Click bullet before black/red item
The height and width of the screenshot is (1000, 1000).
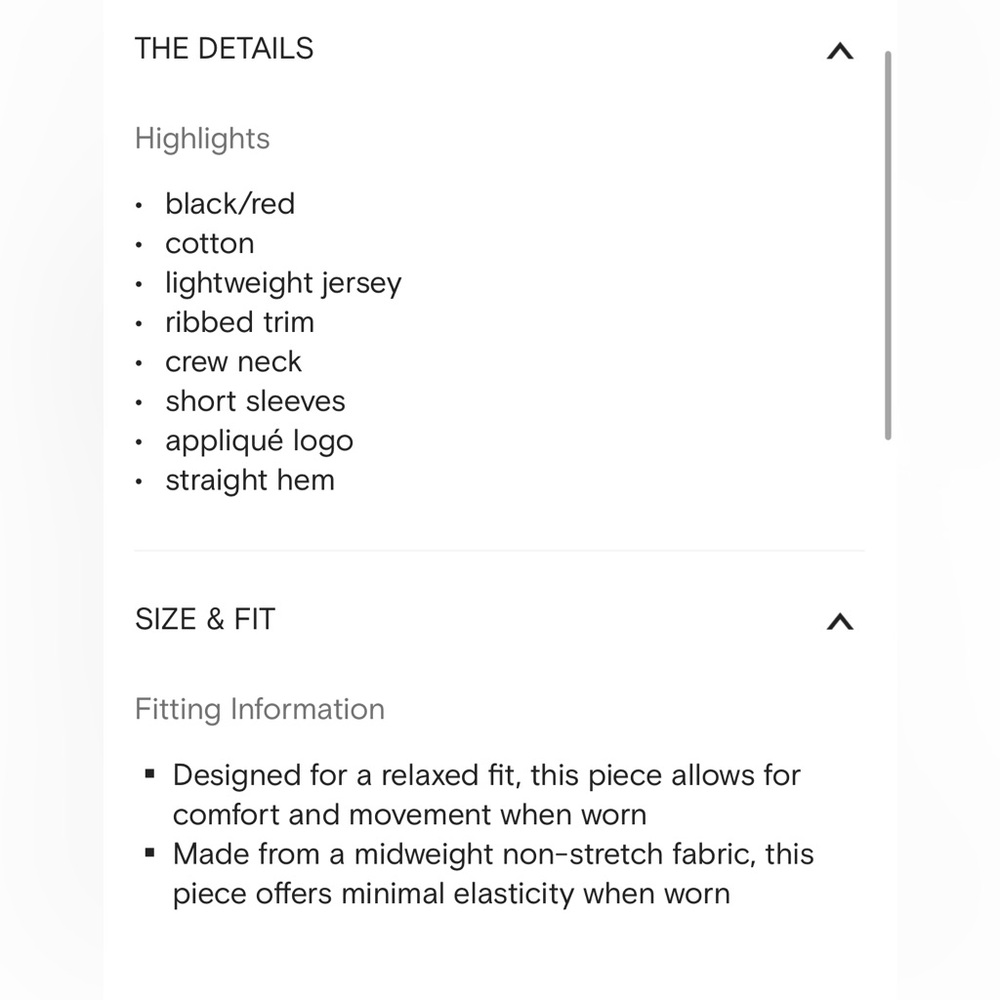(x=138, y=206)
